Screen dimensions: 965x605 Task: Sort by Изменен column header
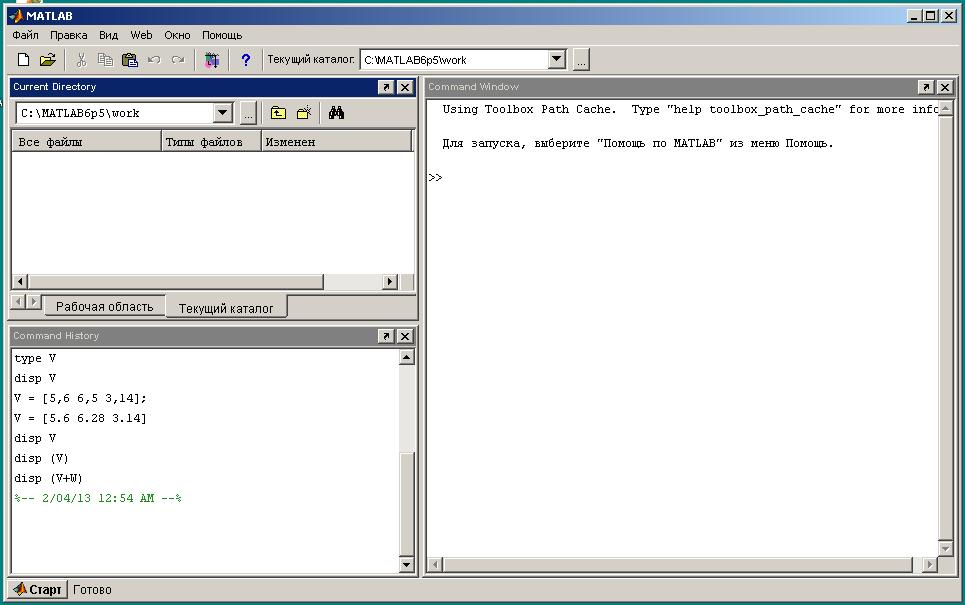point(336,142)
